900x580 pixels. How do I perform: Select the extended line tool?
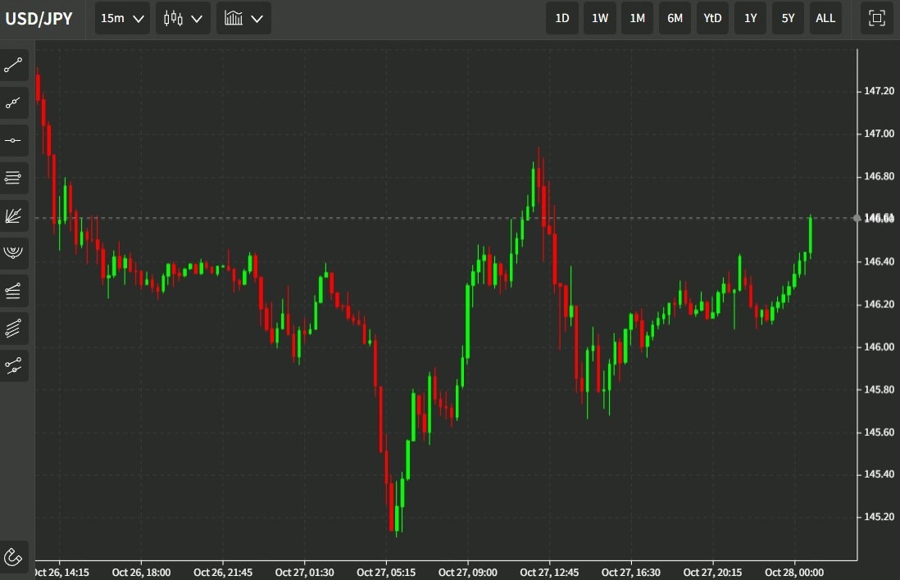13,103
